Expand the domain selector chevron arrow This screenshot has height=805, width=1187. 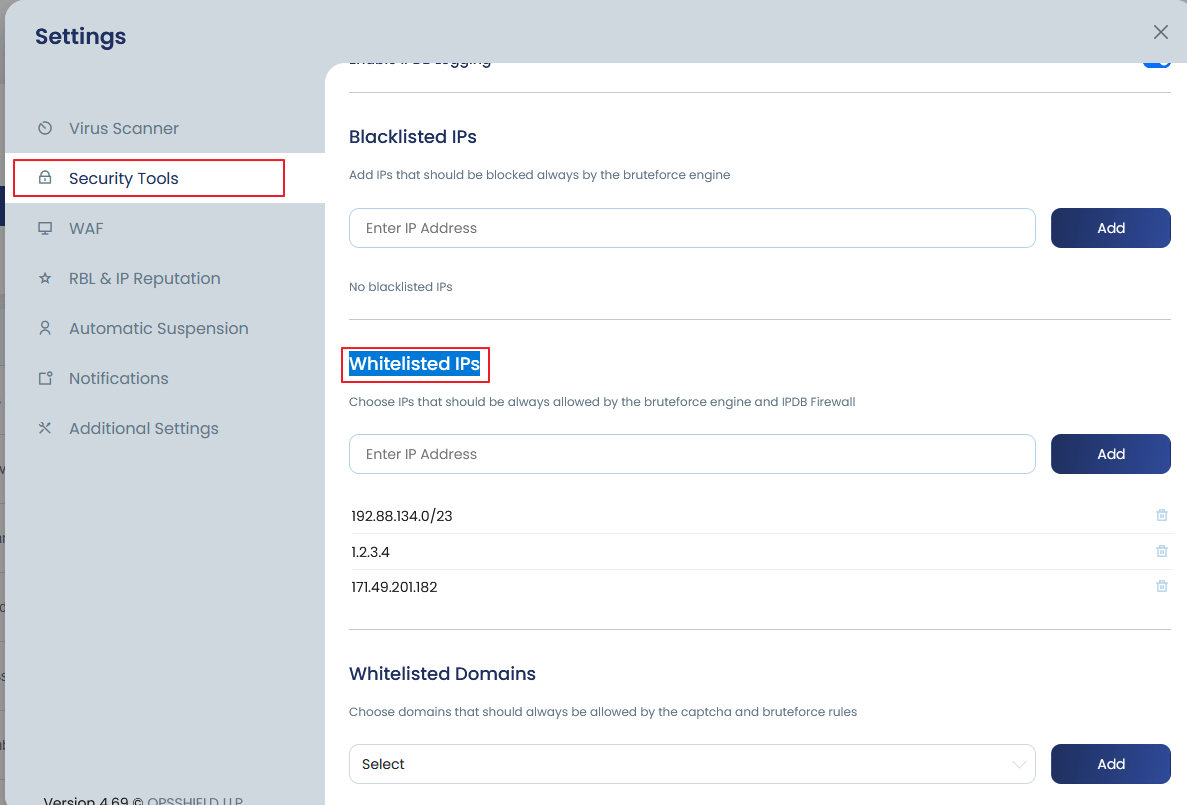pos(1019,763)
